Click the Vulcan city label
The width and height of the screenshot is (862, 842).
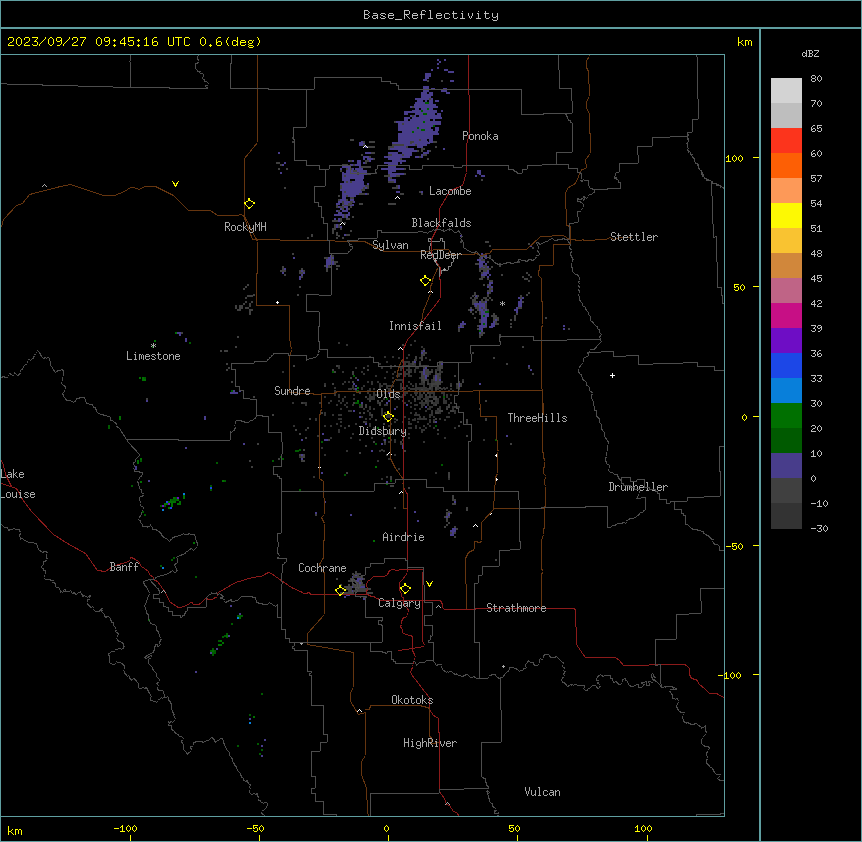point(542,792)
